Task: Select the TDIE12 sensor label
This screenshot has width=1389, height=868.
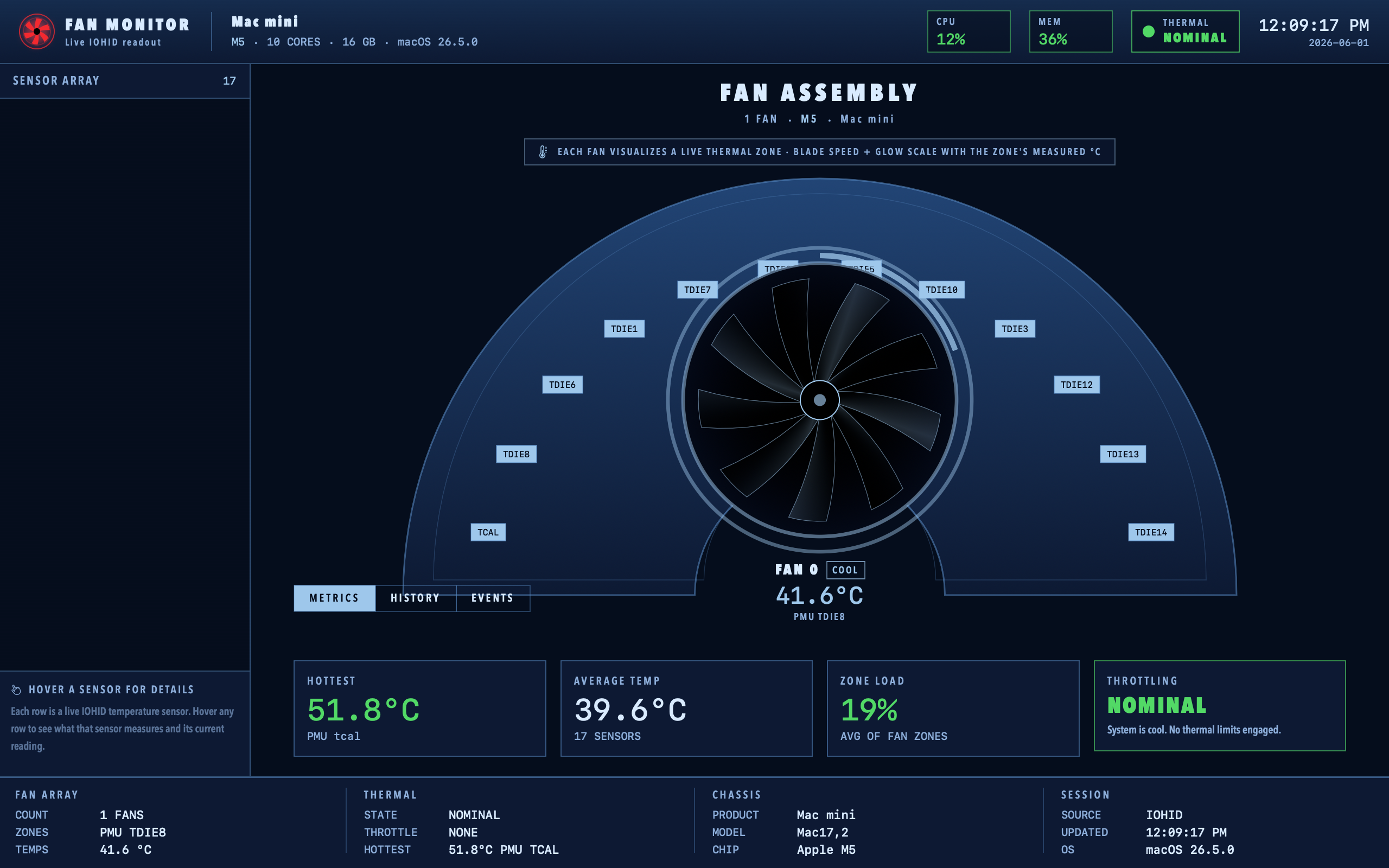Action: (1077, 385)
